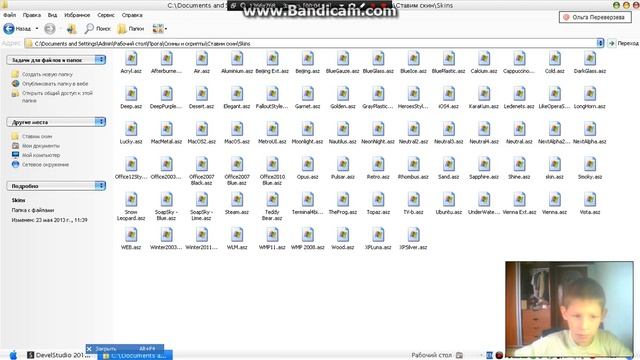This screenshot has width=640, height=360.
Task: Open the Вид menu
Action: pyautogui.click(x=52, y=15)
